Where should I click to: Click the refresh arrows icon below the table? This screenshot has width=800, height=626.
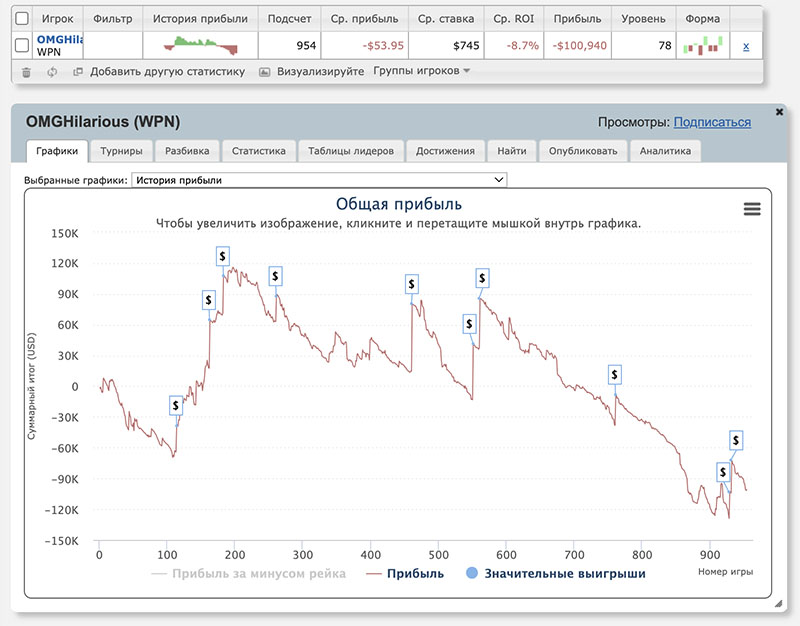(x=51, y=72)
